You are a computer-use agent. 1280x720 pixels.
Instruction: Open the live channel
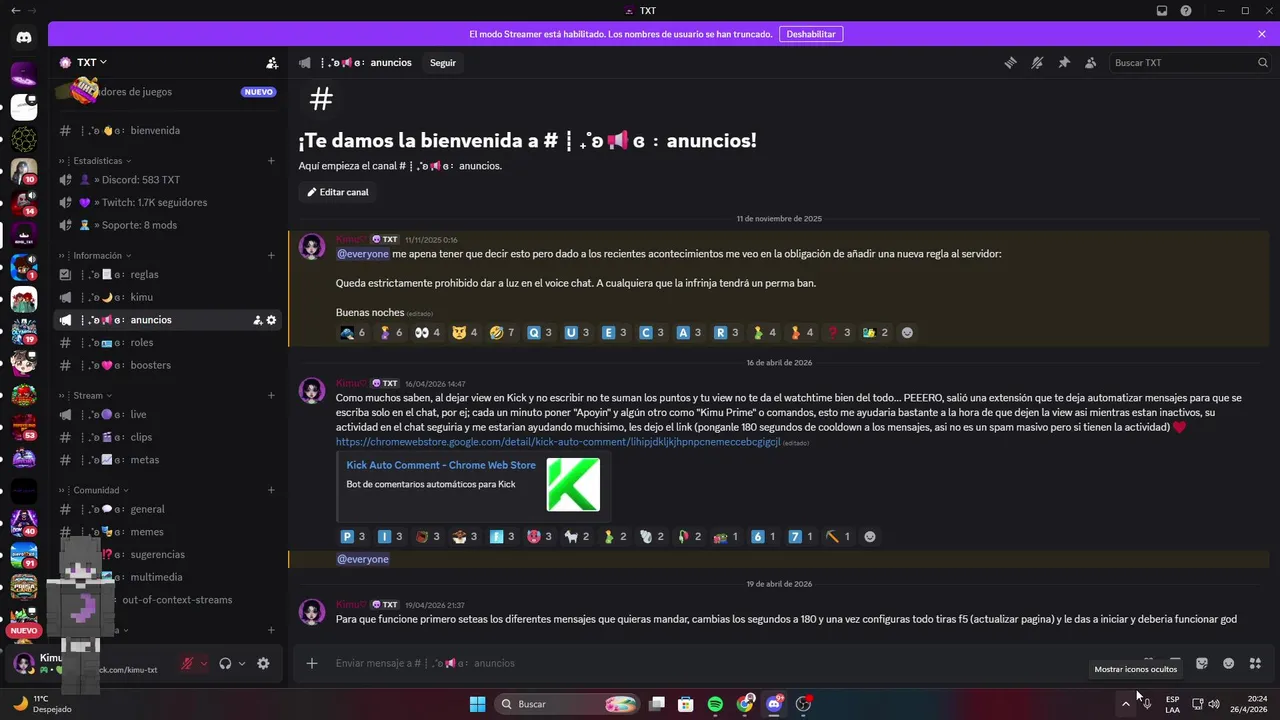tap(168, 414)
